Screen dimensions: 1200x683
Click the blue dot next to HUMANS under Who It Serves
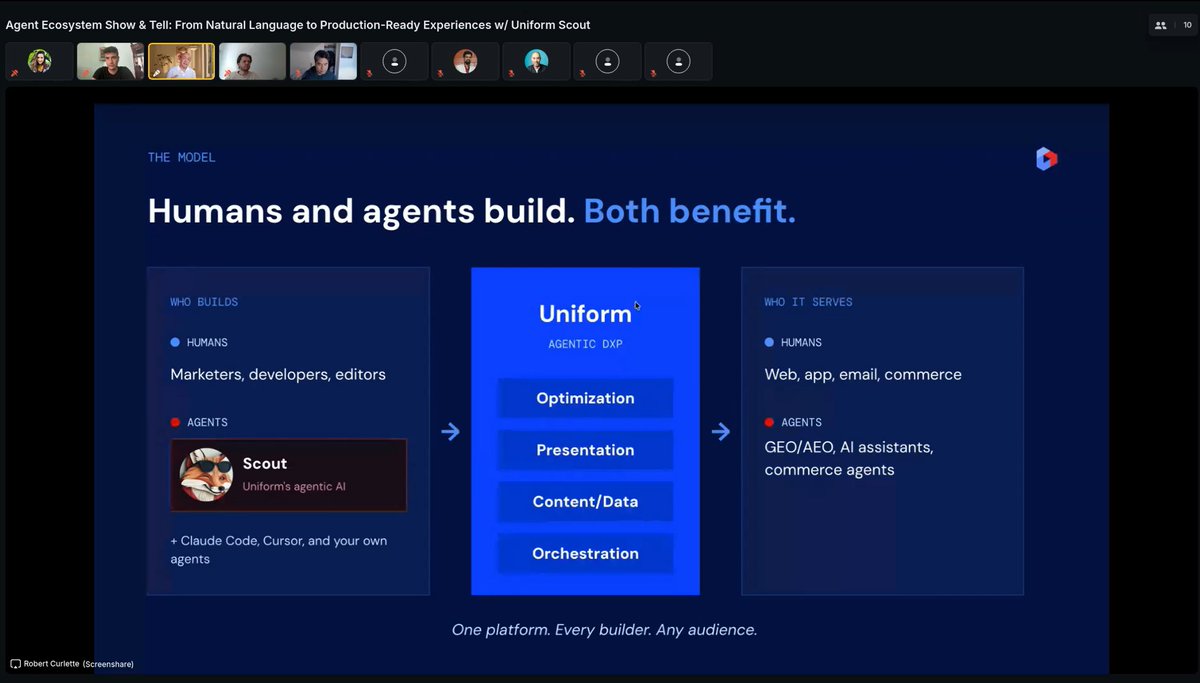tap(769, 342)
